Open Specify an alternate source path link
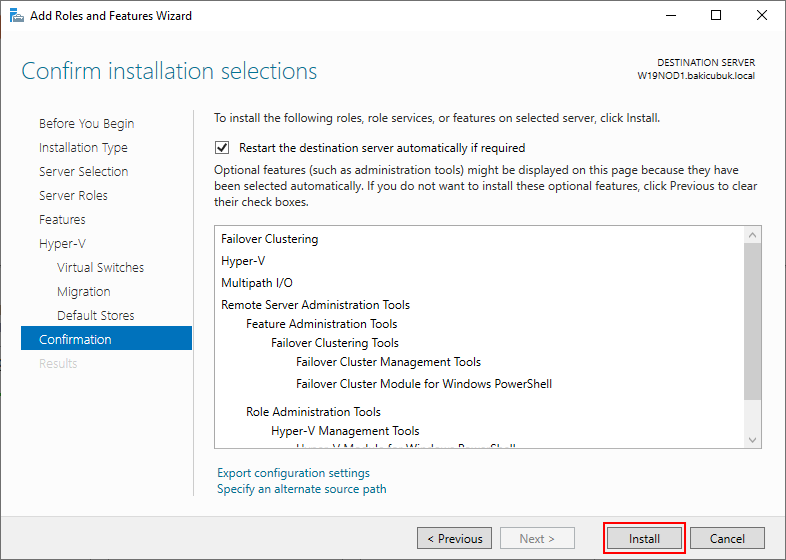This screenshot has height=560, width=786. [x=302, y=489]
